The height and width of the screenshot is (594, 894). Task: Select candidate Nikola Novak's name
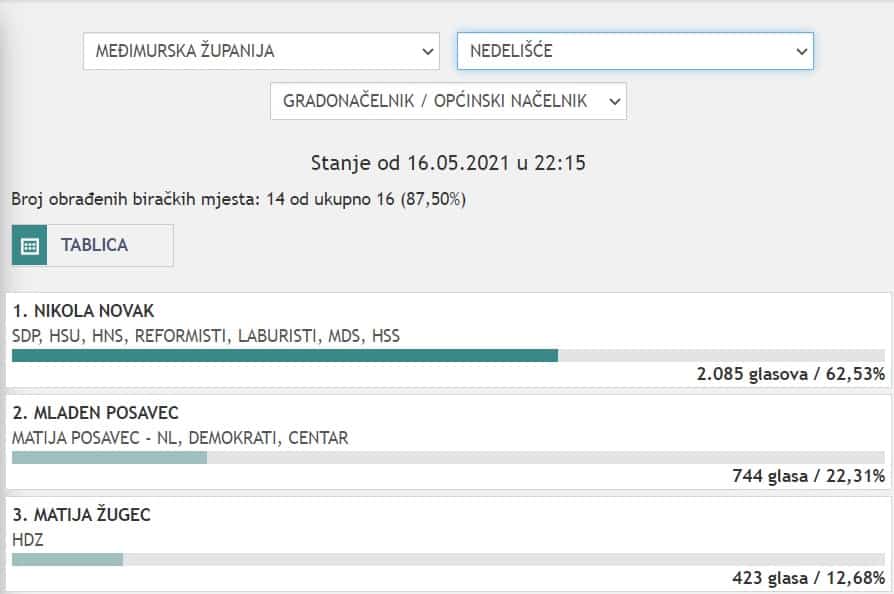point(84,311)
